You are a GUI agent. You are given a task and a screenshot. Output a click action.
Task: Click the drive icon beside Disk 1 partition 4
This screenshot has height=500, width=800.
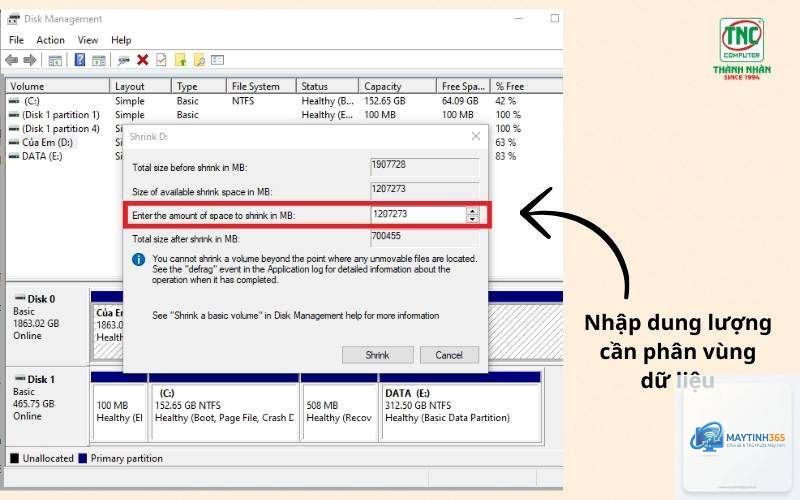(14, 129)
